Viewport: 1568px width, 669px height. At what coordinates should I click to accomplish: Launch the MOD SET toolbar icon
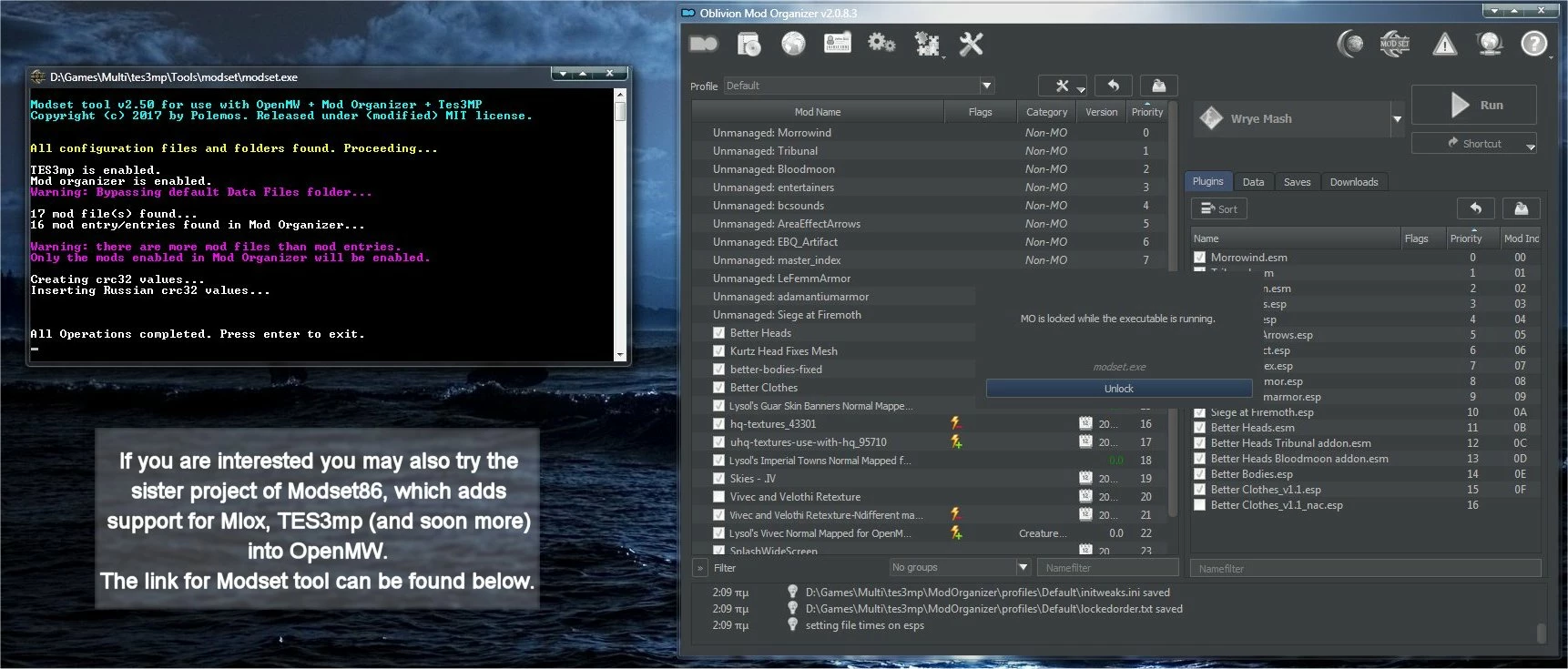tap(1394, 44)
